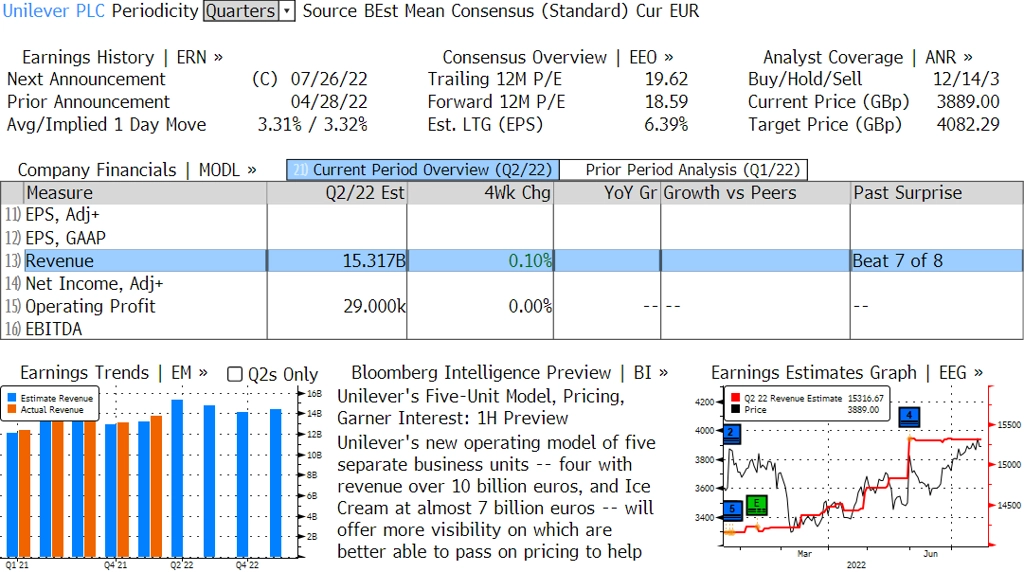Viewport: 1024px width, 572px height.
Task: Switch to Prior Period Analysis (Q1/22) tab
Action: (684, 170)
